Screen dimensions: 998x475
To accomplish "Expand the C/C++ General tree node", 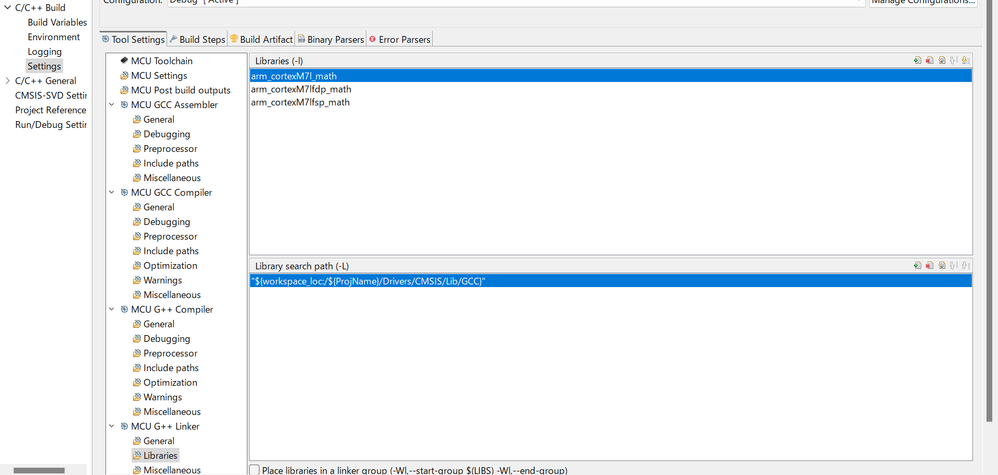I will [7, 81].
